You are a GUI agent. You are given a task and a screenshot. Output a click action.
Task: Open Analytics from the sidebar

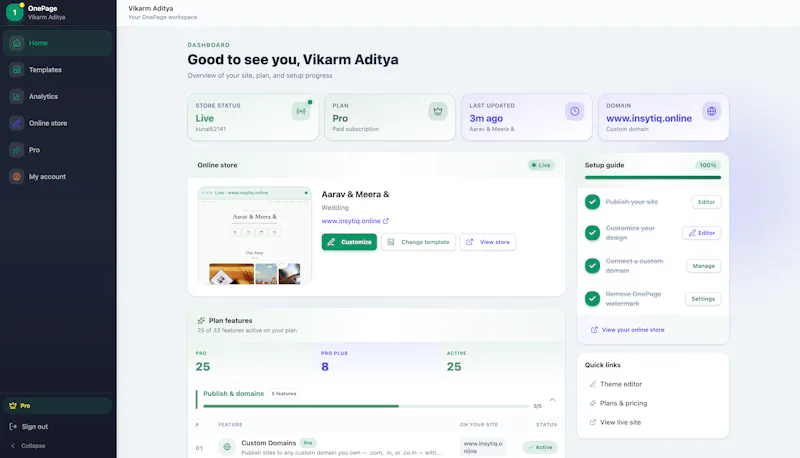[57, 96]
